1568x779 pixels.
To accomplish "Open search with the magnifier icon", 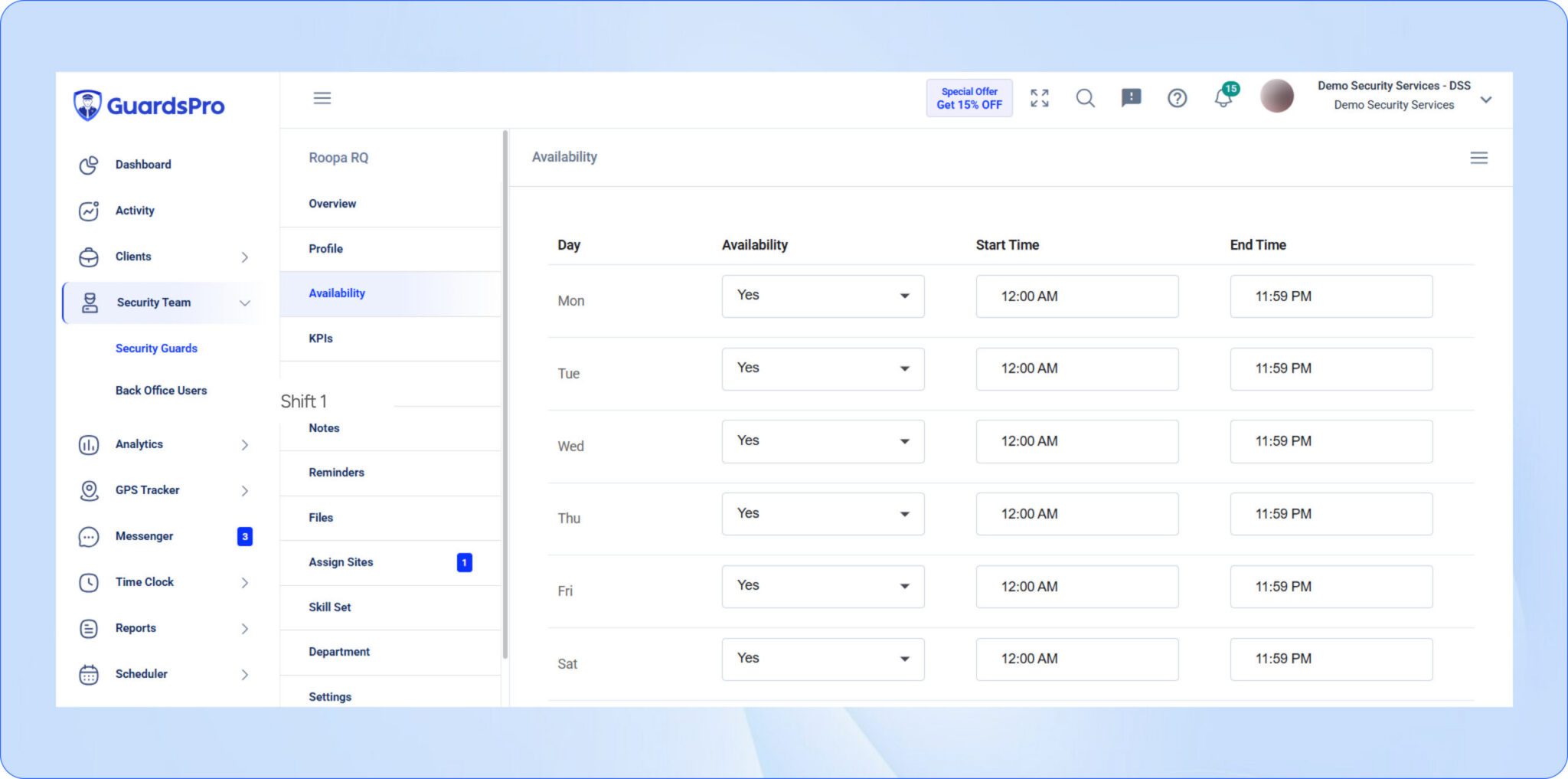I will (1085, 98).
